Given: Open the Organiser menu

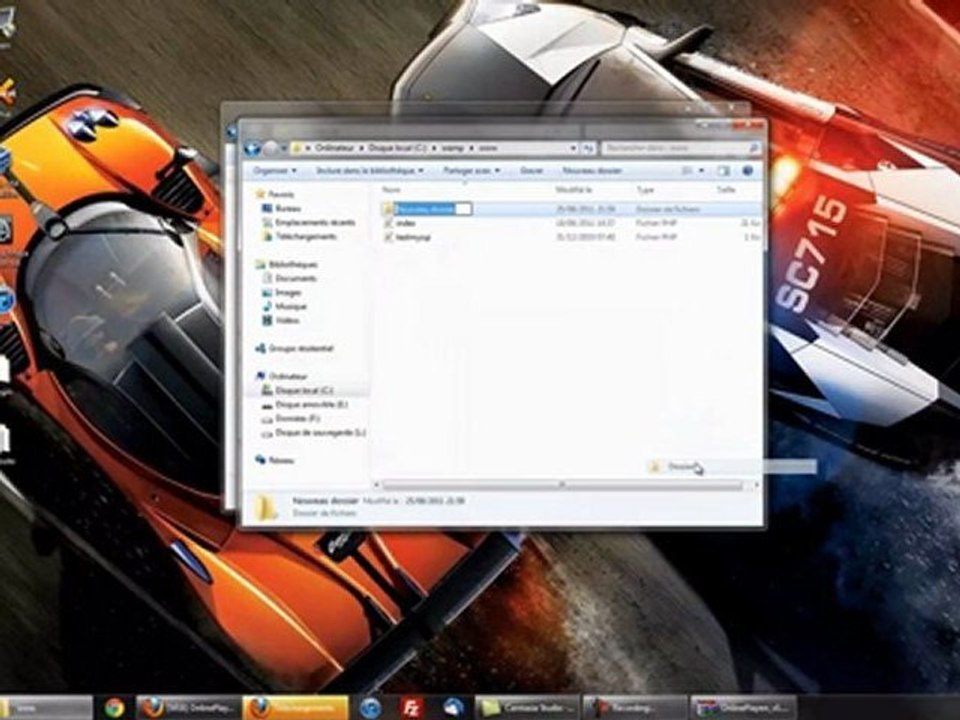Looking at the screenshot, I should point(275,171).
